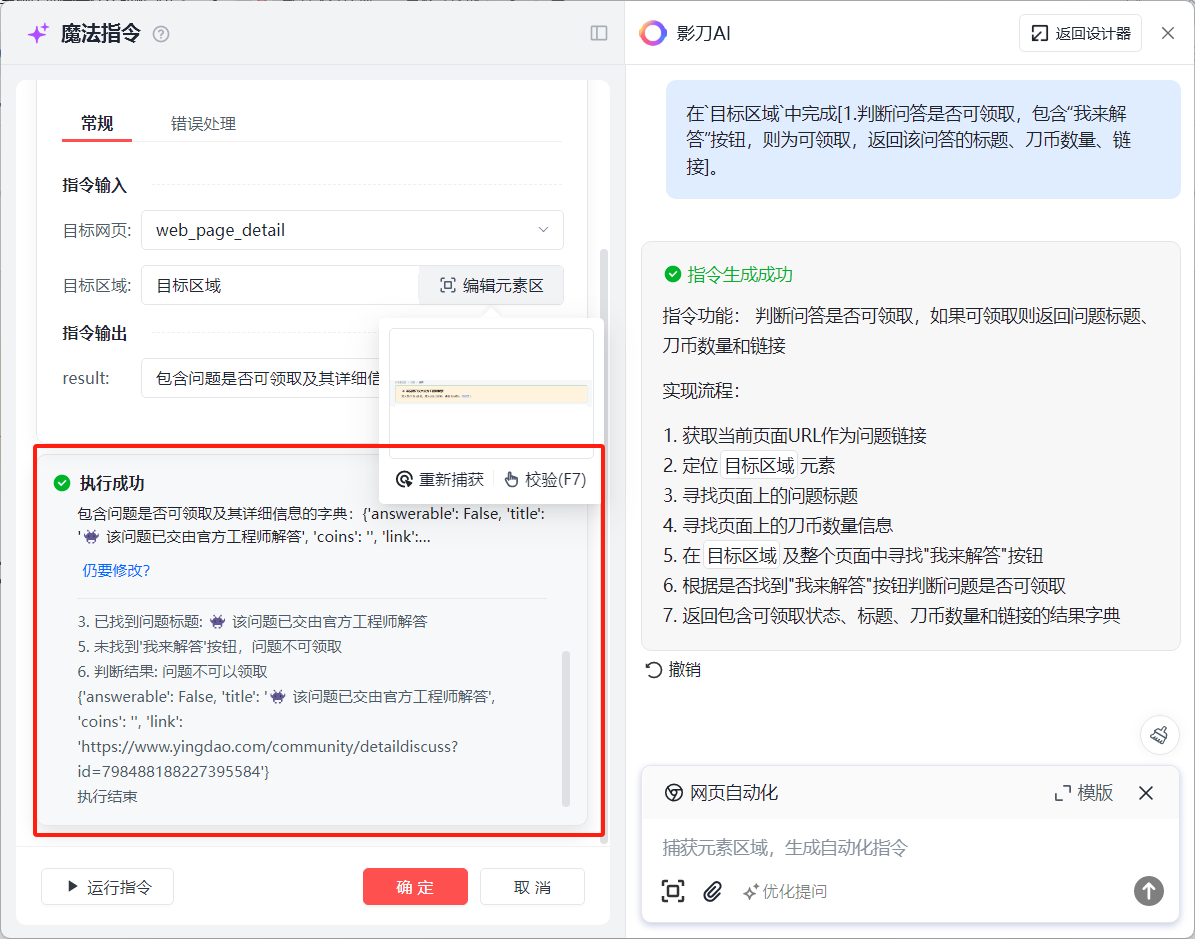Viewport: 1195px width, 939px height.
Task: Toggle the sidebar panel layout icon
Action: [599, 34]
